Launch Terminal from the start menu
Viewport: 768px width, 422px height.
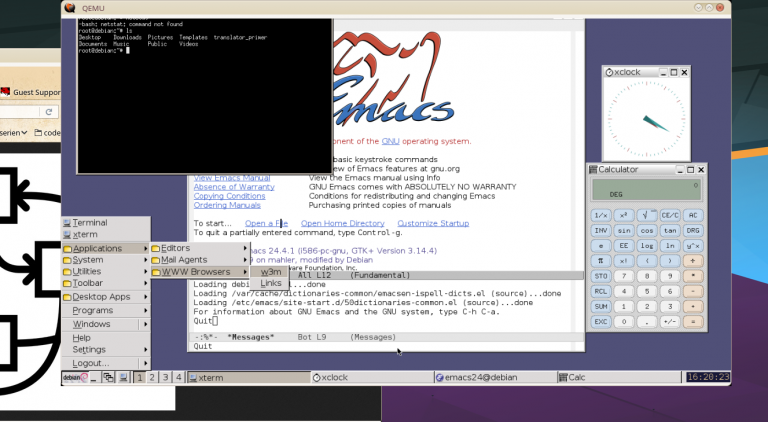(x=106, y=223)
